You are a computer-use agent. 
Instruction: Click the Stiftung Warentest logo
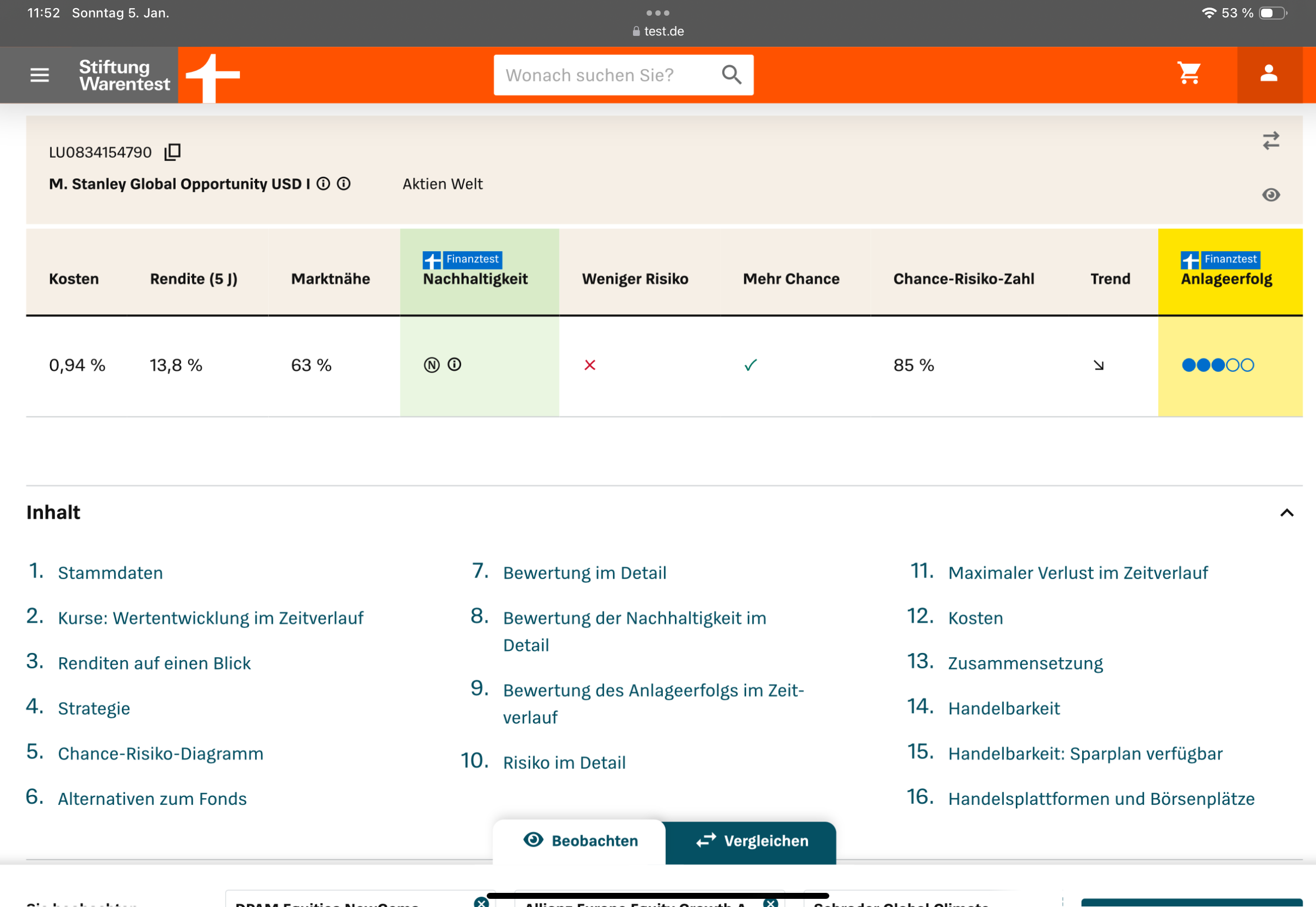point(125,75)
